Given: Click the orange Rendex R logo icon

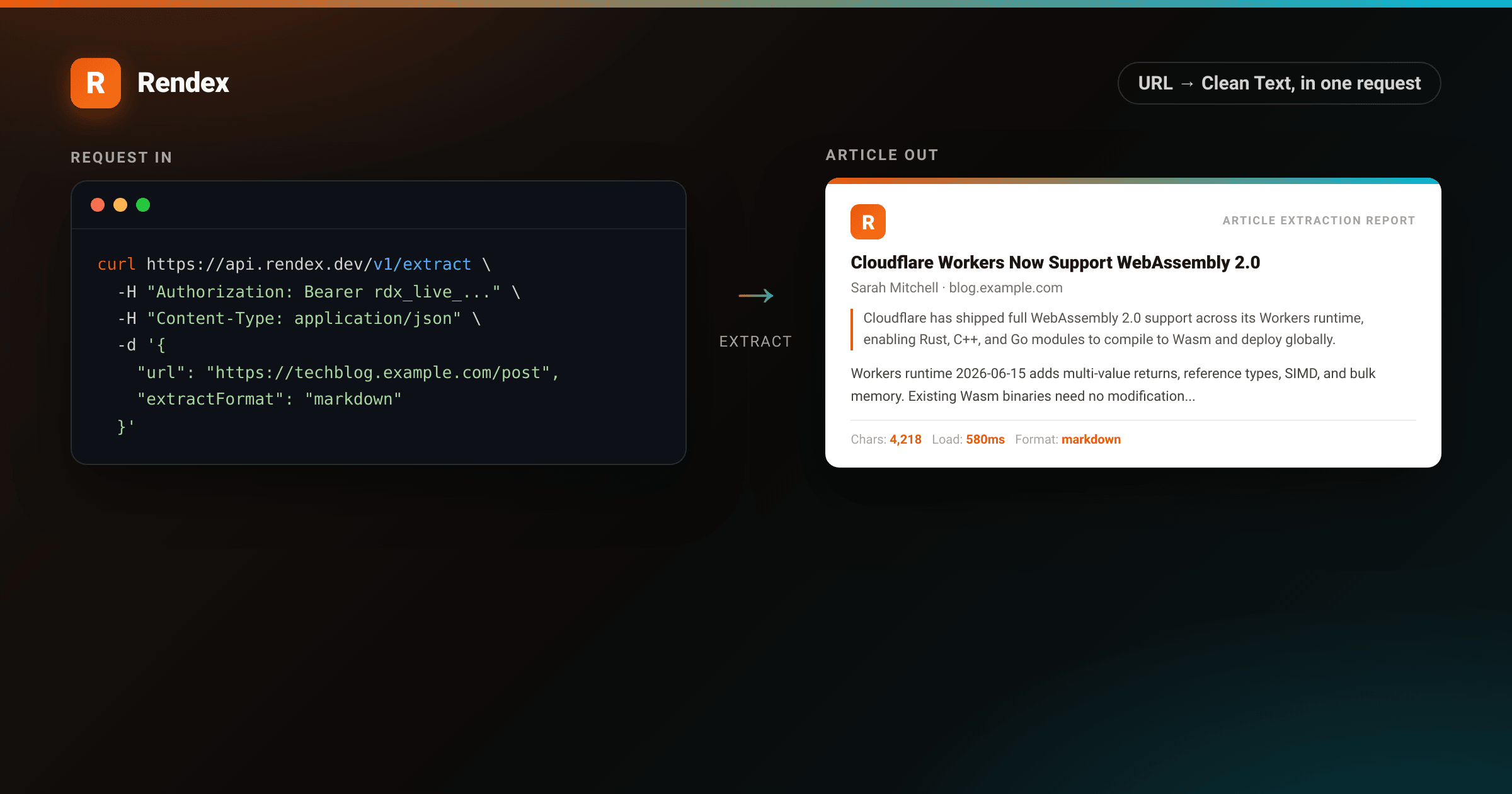Looking at the screenshot, I should 96,83.
